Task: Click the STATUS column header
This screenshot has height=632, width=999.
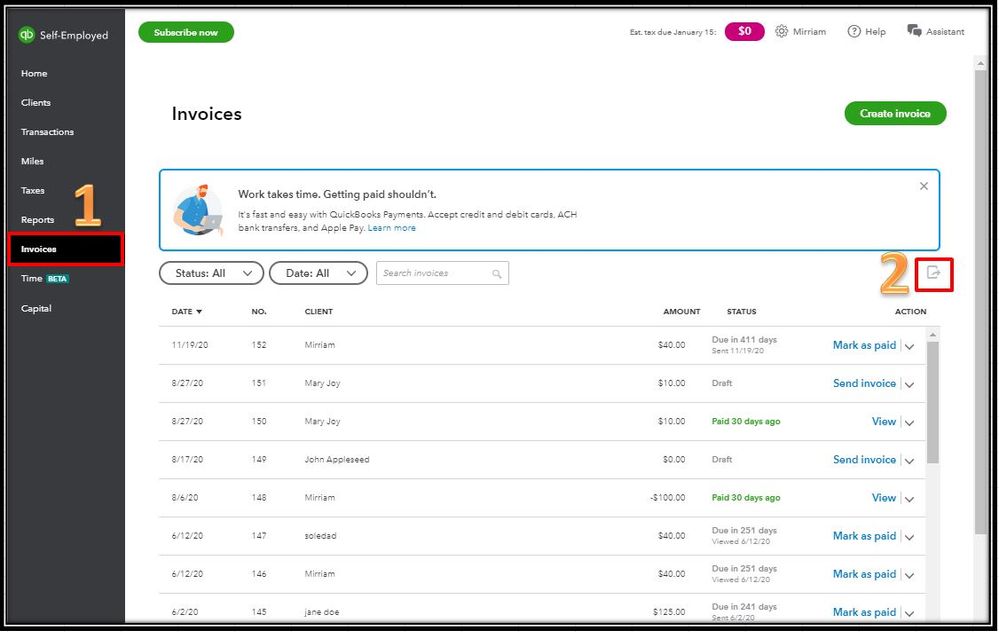Action: pos(741,312)
